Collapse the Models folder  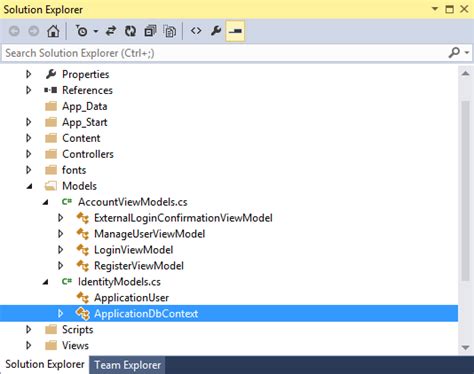coord(29,186)
